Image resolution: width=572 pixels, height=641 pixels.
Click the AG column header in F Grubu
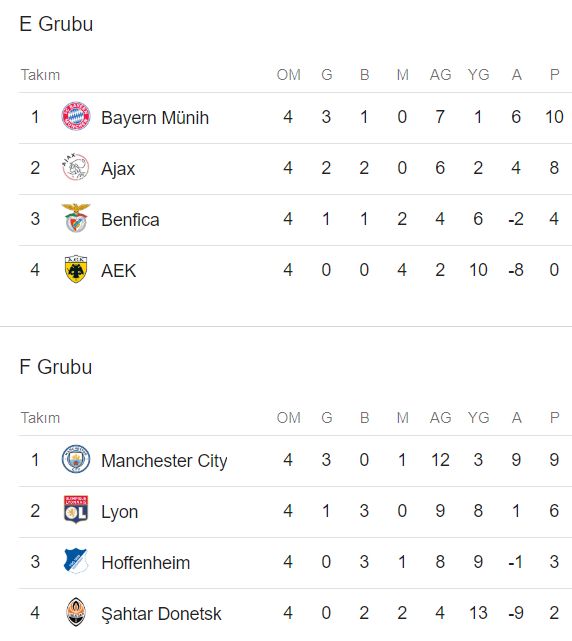[440, 418]
